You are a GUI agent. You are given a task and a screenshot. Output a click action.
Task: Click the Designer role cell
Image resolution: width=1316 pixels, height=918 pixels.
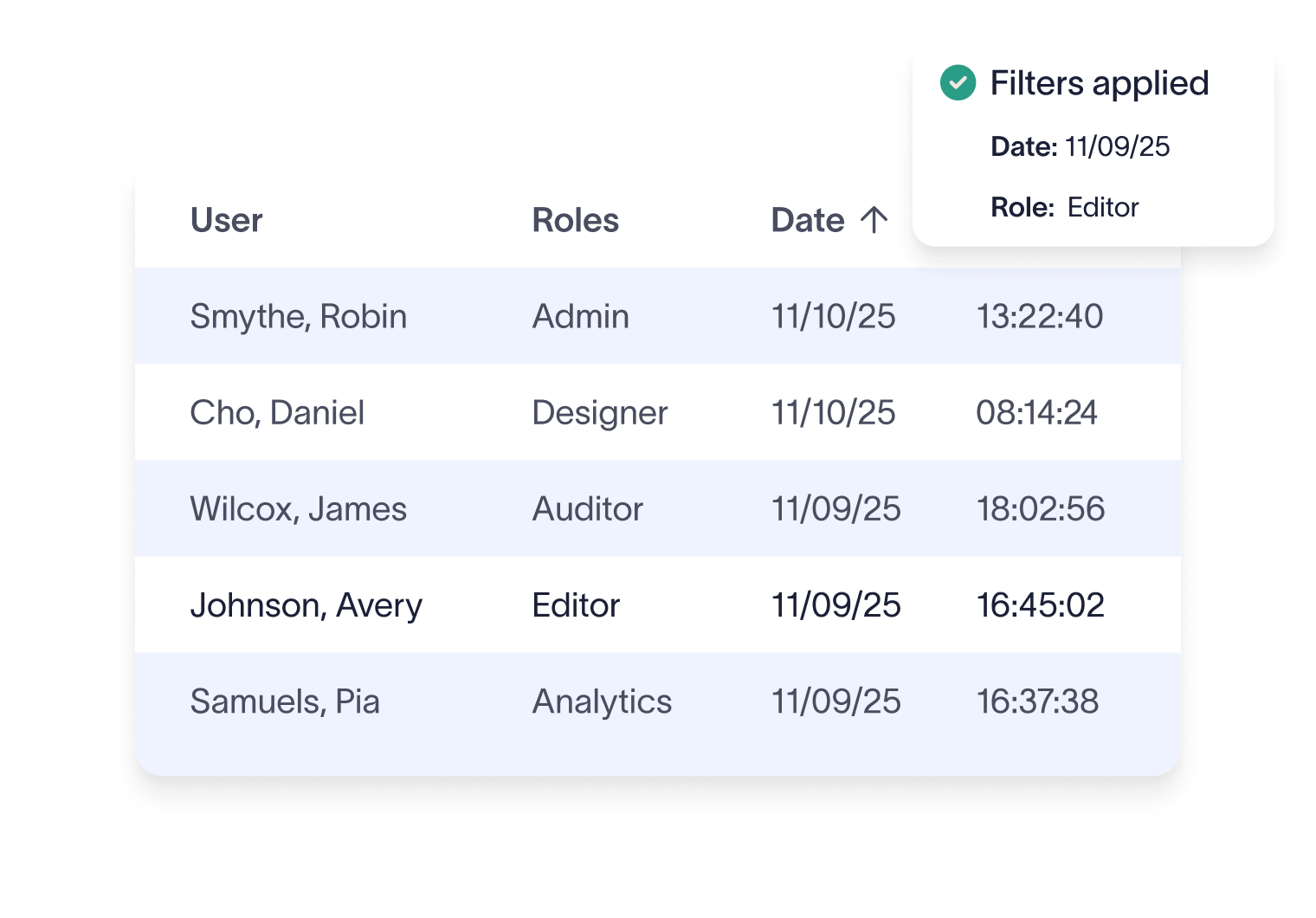(x=599, y=412)
